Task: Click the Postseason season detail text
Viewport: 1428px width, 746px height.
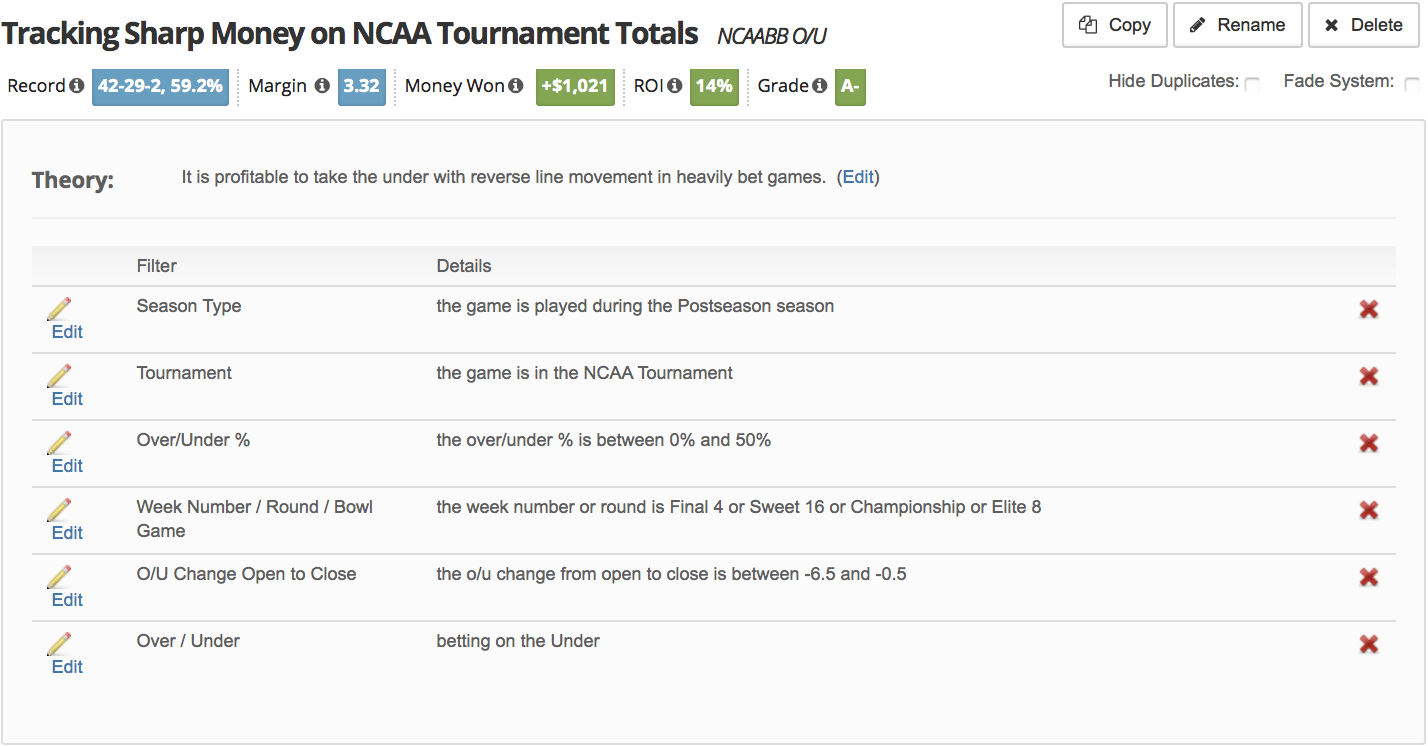Action: [635, 306]
